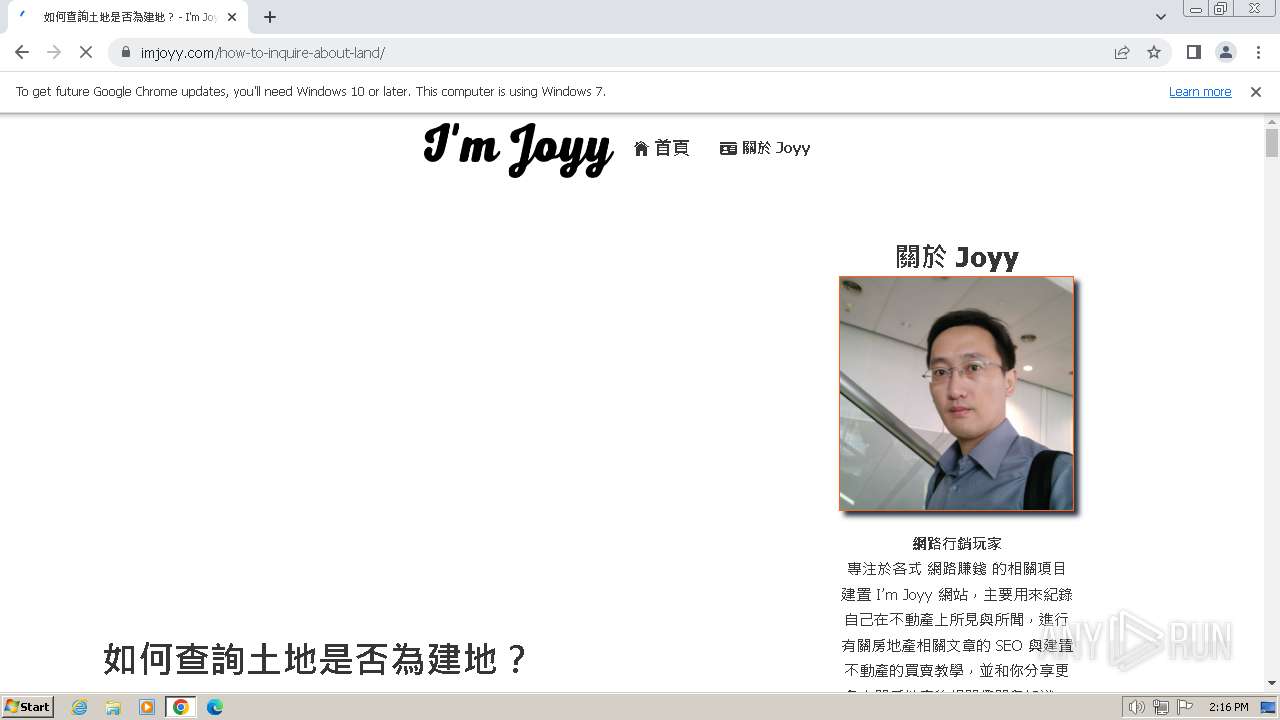
Task: Open the Chrome profile avatar
Action: [1225, 52]
